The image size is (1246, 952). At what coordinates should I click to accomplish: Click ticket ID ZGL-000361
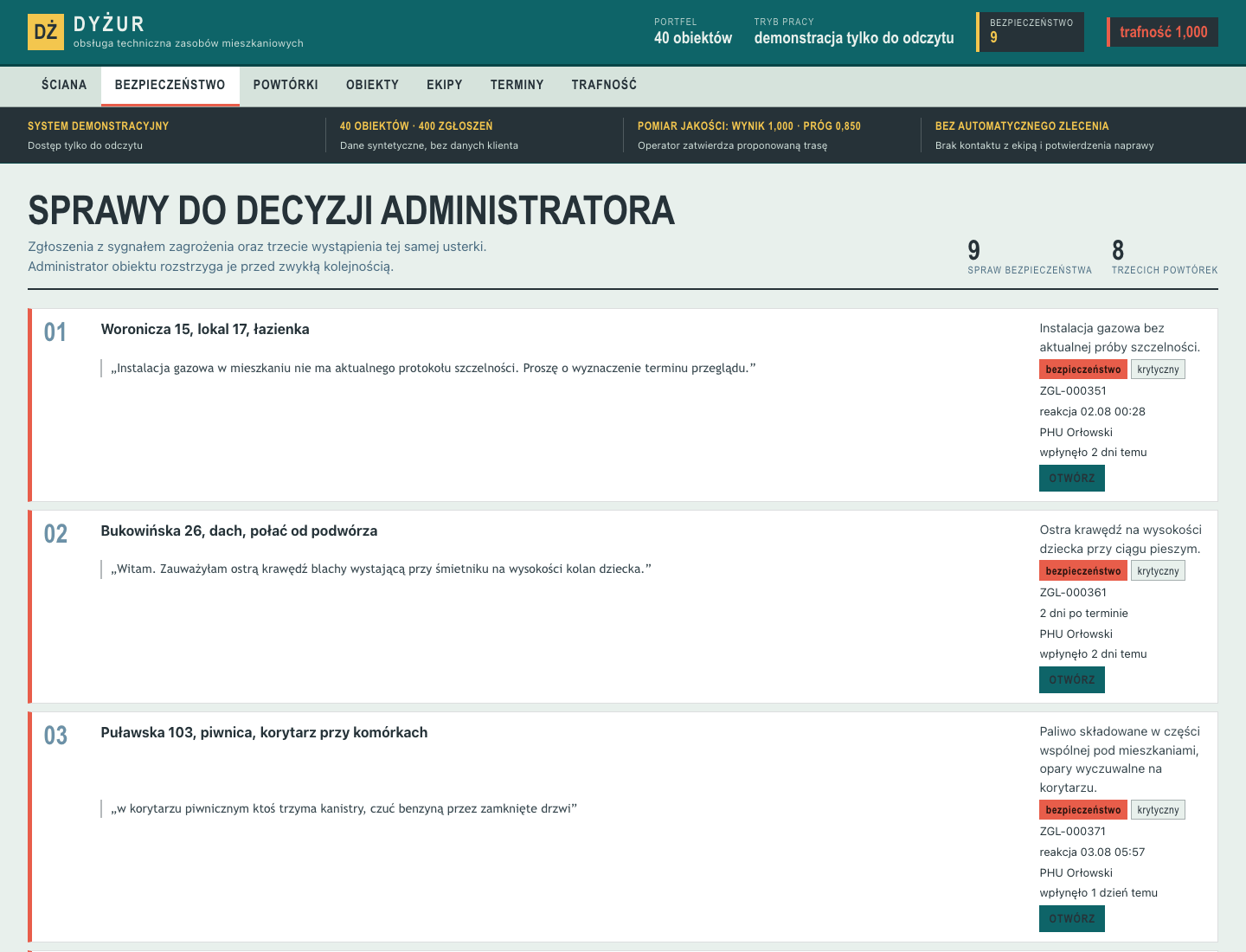pos(1073,592)
